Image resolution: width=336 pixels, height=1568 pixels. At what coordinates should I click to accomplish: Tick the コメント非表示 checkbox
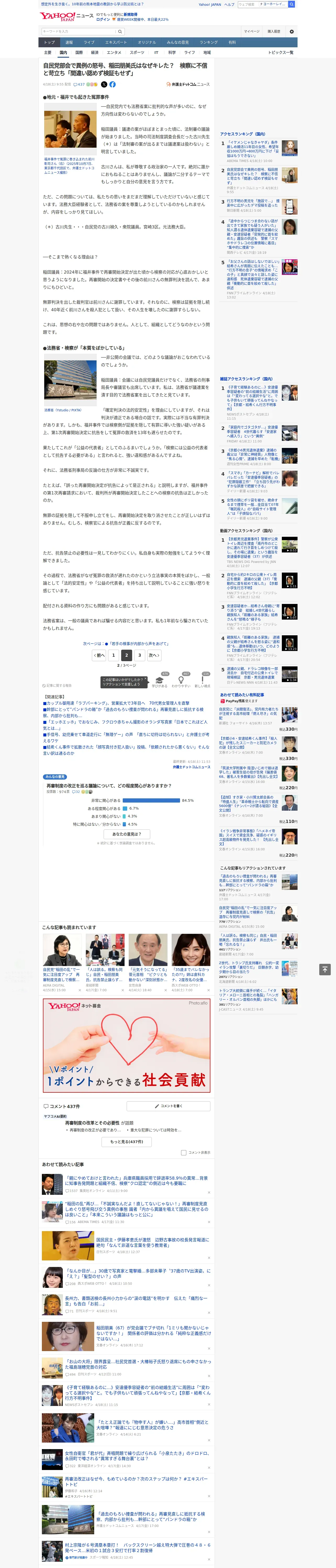pos(183,1152)
